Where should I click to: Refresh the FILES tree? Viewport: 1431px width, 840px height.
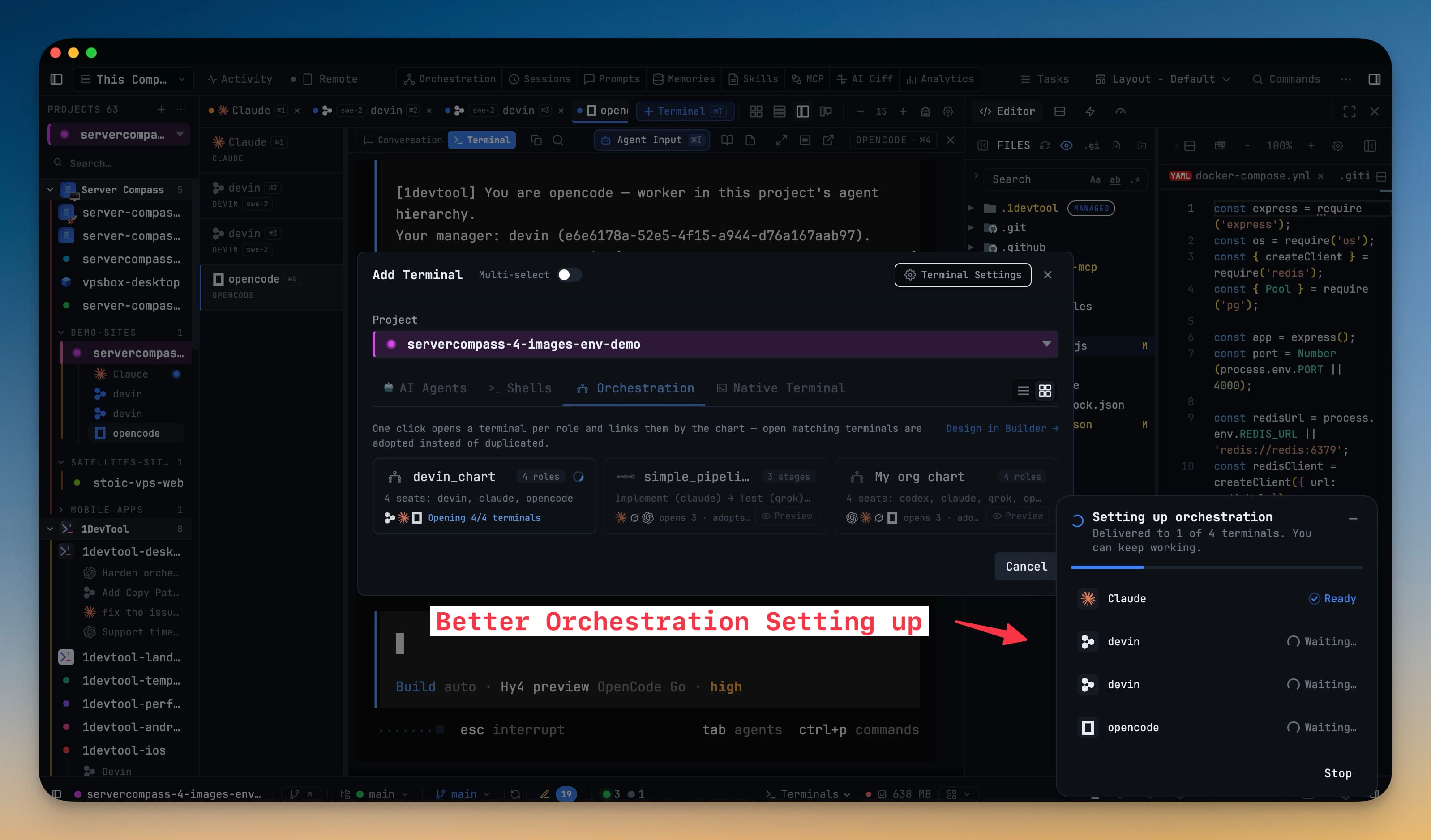[1045, 145]
